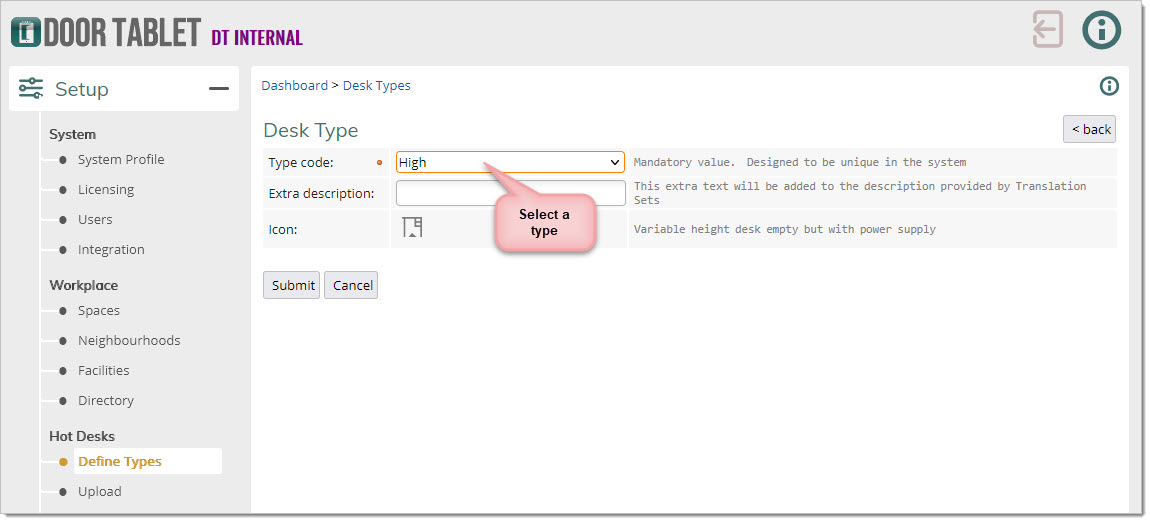Go to Users in the sidebar
This screenshot has height=522, width=1150.
[x=95, y=220]
